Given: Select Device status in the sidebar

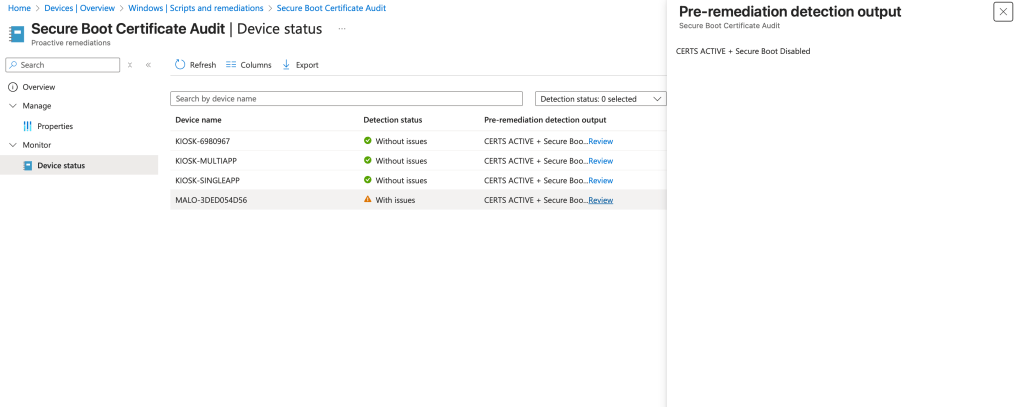Looking at the screenshot, I should click(x=60, y=165).
